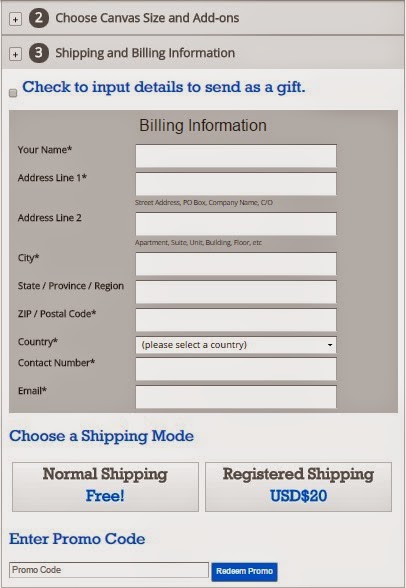Expand Shipping and Billing Information plus icon

(x=15, y=54)
